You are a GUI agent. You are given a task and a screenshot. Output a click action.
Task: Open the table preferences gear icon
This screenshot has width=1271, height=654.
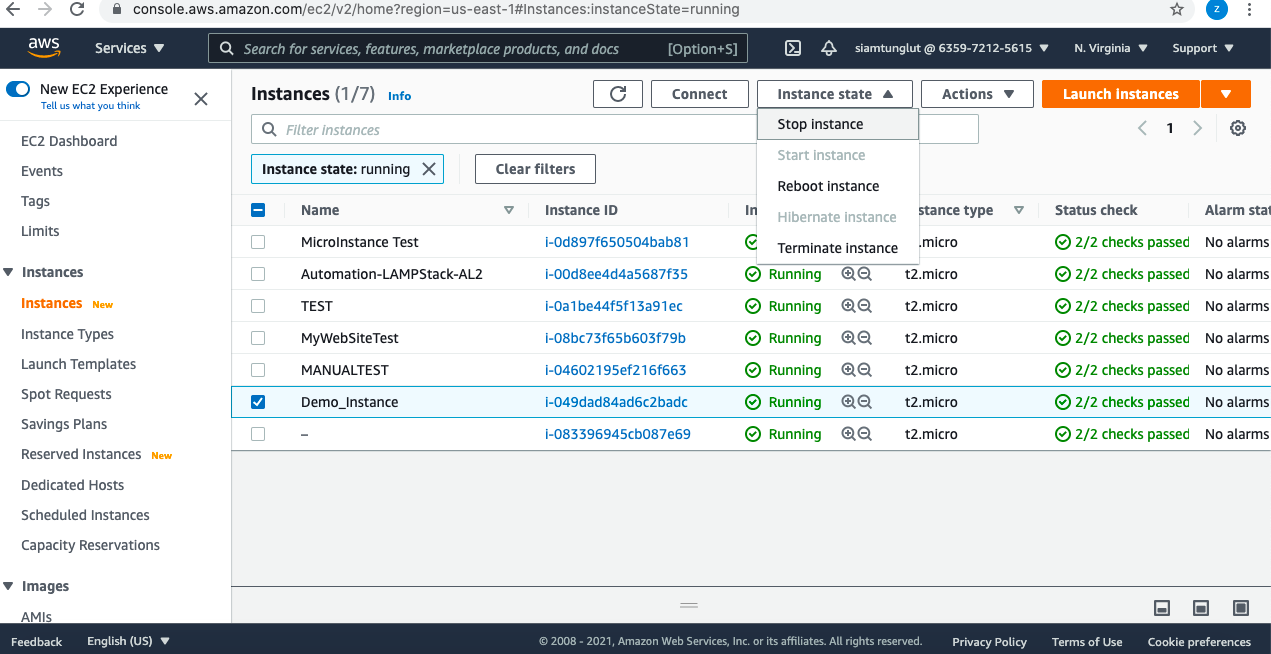[x=1238, y=128]
